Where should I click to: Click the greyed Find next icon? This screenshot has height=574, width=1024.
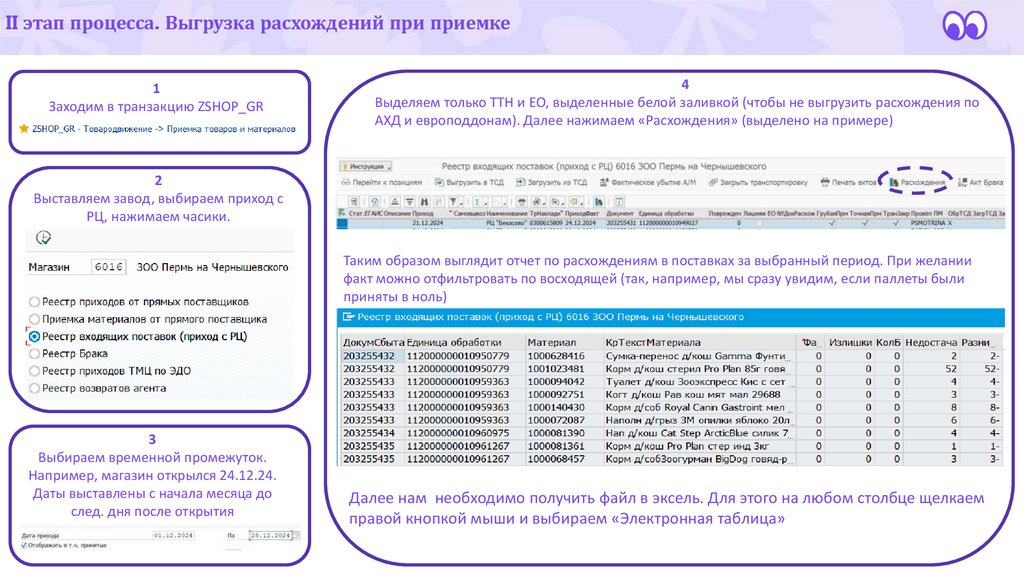click(437, 202)
